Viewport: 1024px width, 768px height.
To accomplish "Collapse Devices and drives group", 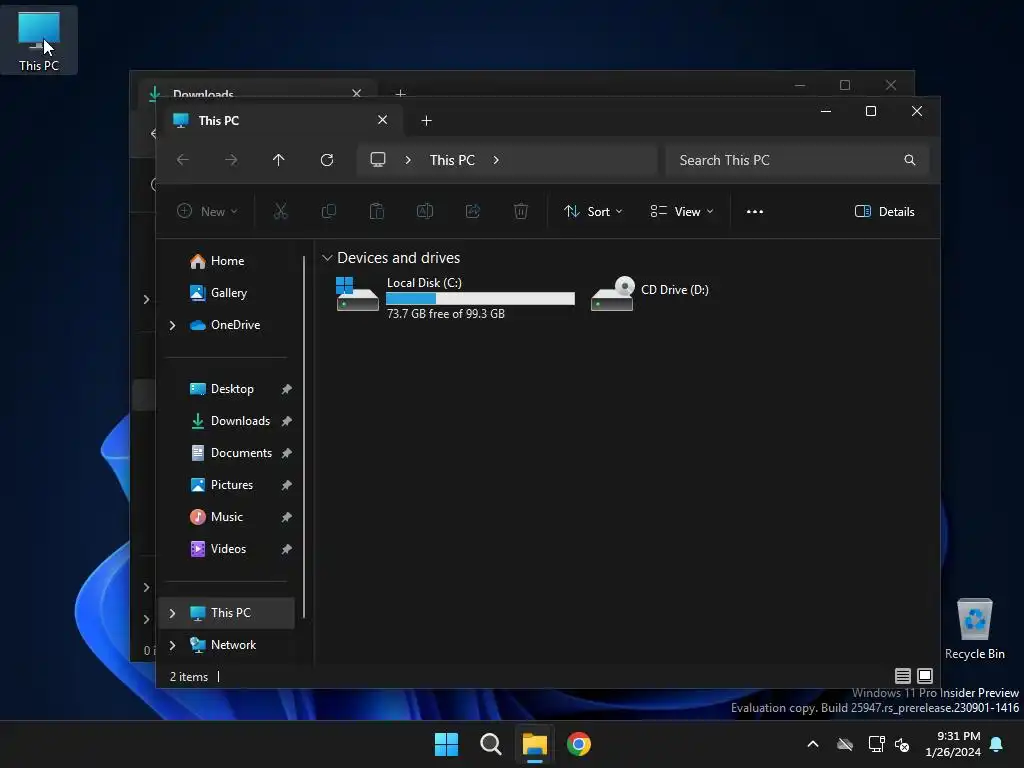I will pyautogui.click(x=327, y=258).
